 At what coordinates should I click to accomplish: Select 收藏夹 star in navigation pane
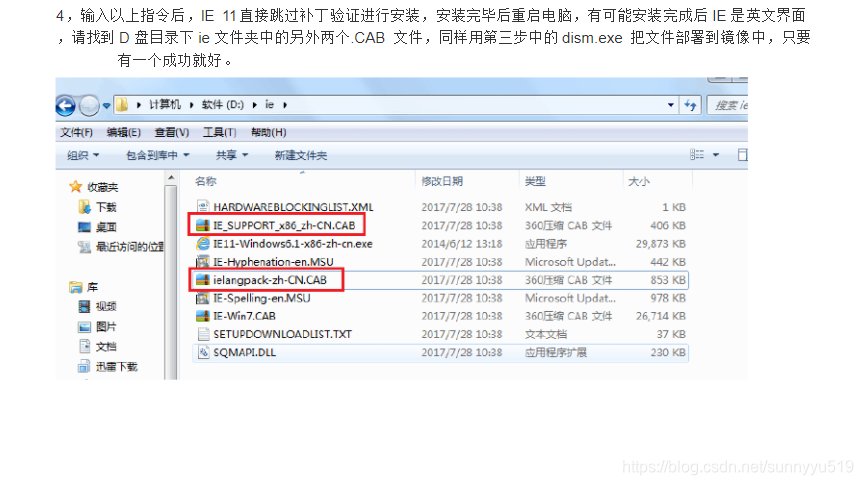[75, 187]
